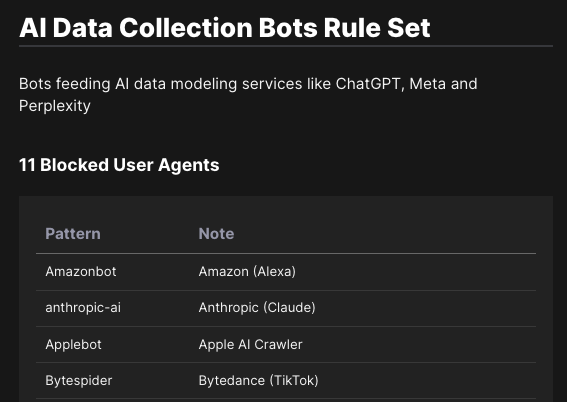Click the number 11 in the heading
This screenshot has width=567, height=402.
27,165
